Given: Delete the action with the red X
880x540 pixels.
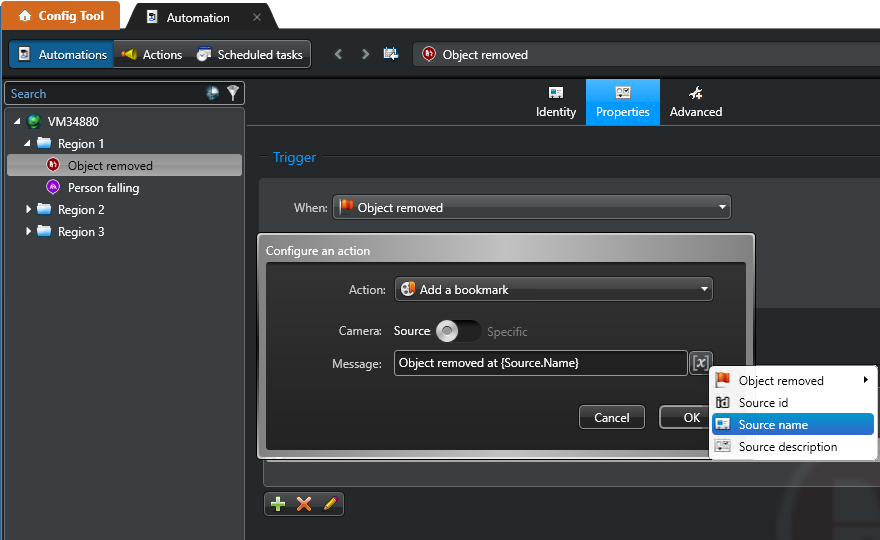Looking at the screenshot, I should 304,504.
